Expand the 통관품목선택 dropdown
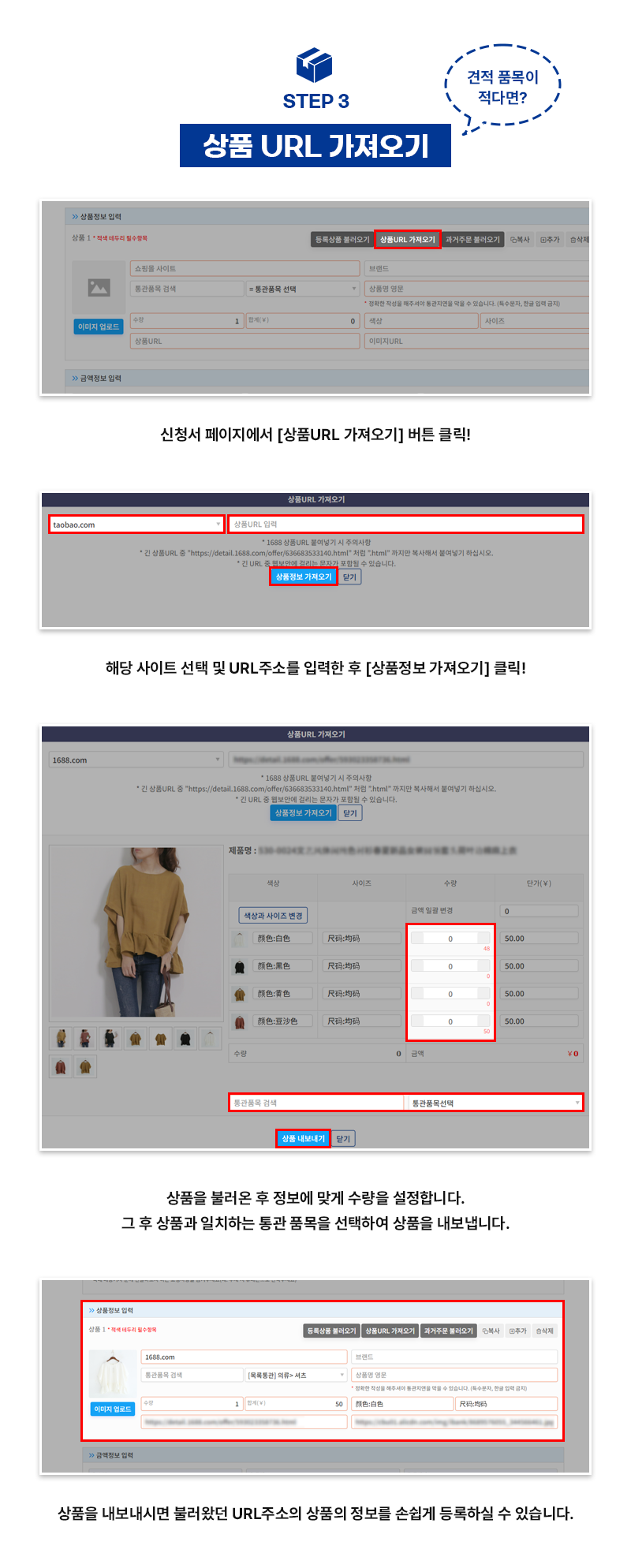This screenshot has height=1568, width=631. click(495, 1103)
